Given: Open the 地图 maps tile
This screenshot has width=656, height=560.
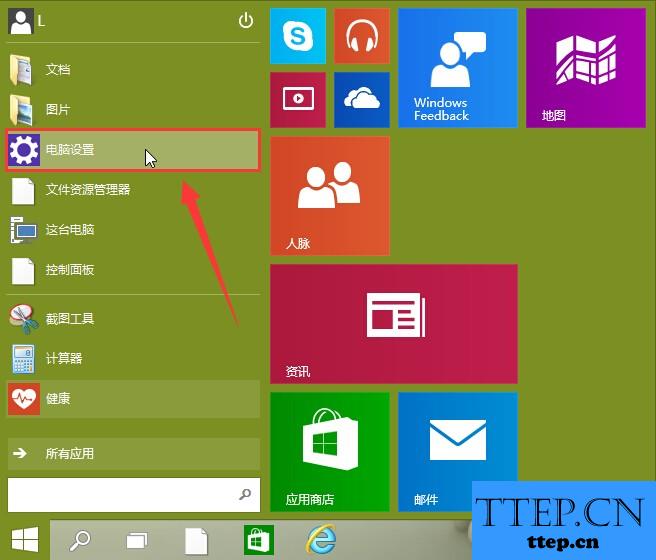Looking at the screenshot, I should point(586,68).
